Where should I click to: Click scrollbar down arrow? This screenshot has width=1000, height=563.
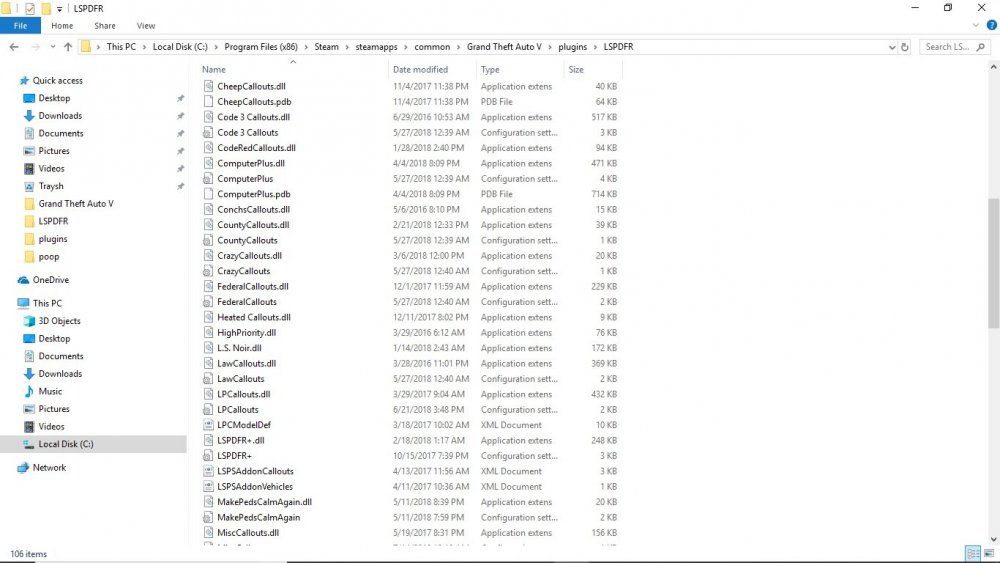(x=993, y=539)
